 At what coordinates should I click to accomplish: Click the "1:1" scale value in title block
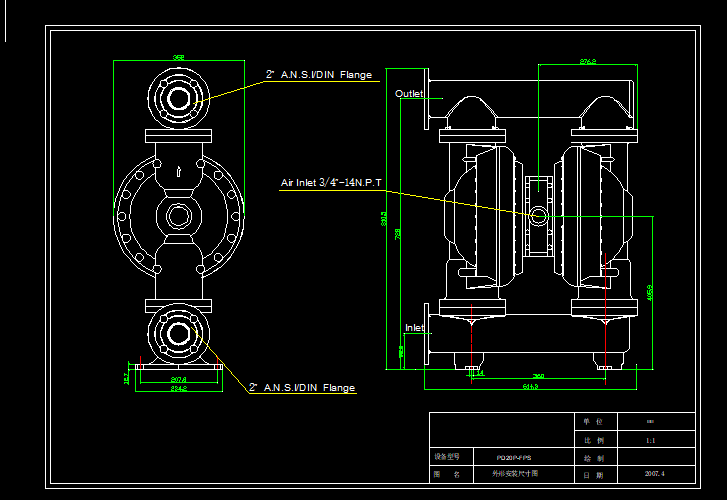(650, 440)
